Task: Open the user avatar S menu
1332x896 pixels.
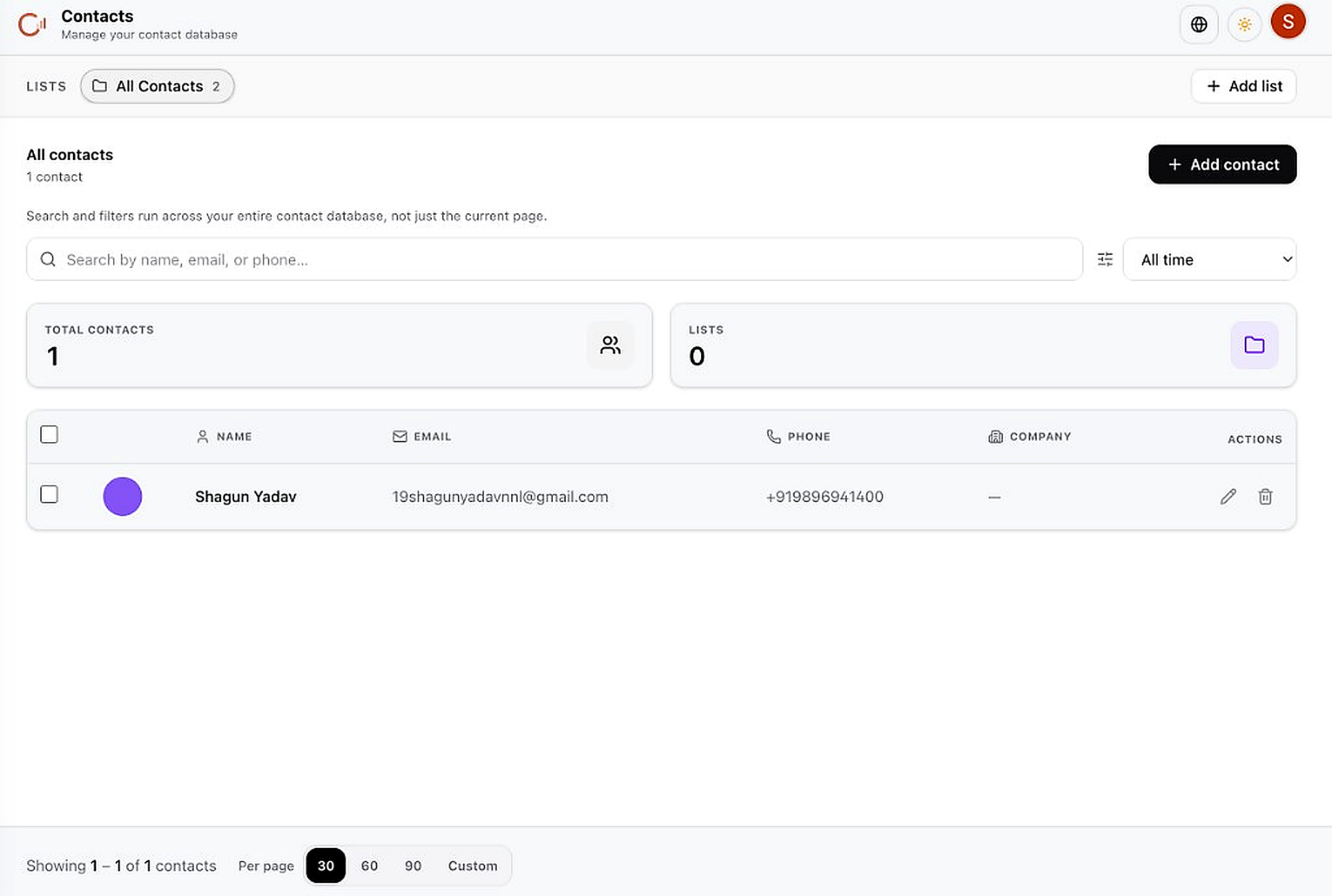Action: coord(1288,22)
